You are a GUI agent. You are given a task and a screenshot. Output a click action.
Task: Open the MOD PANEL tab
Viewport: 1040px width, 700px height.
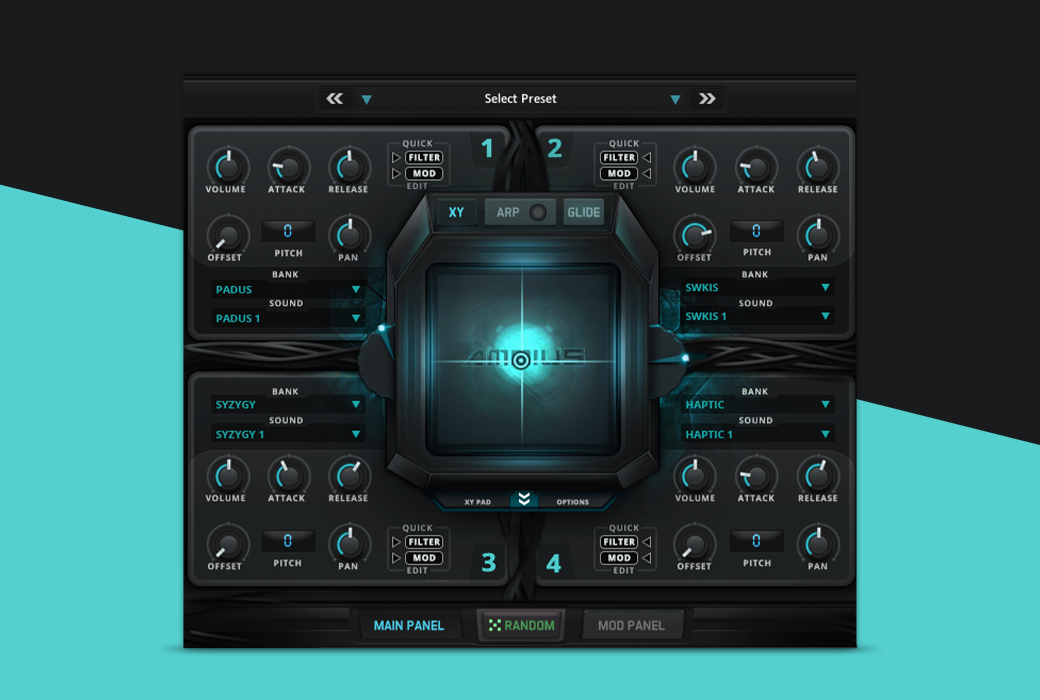click(631, 626)
